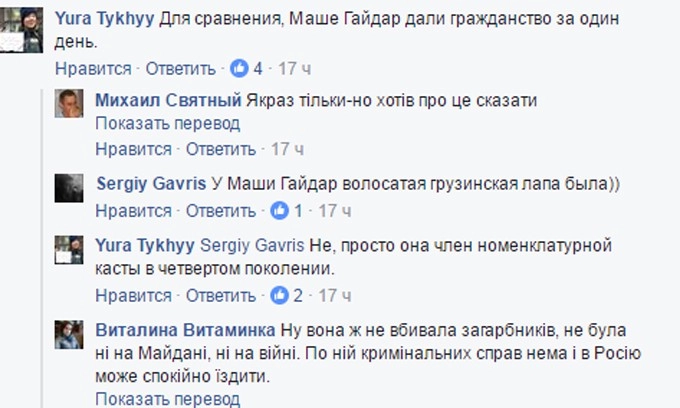
Task: Reply to Yura Tykhyy's top comment
Action: [x=180, y=69]
